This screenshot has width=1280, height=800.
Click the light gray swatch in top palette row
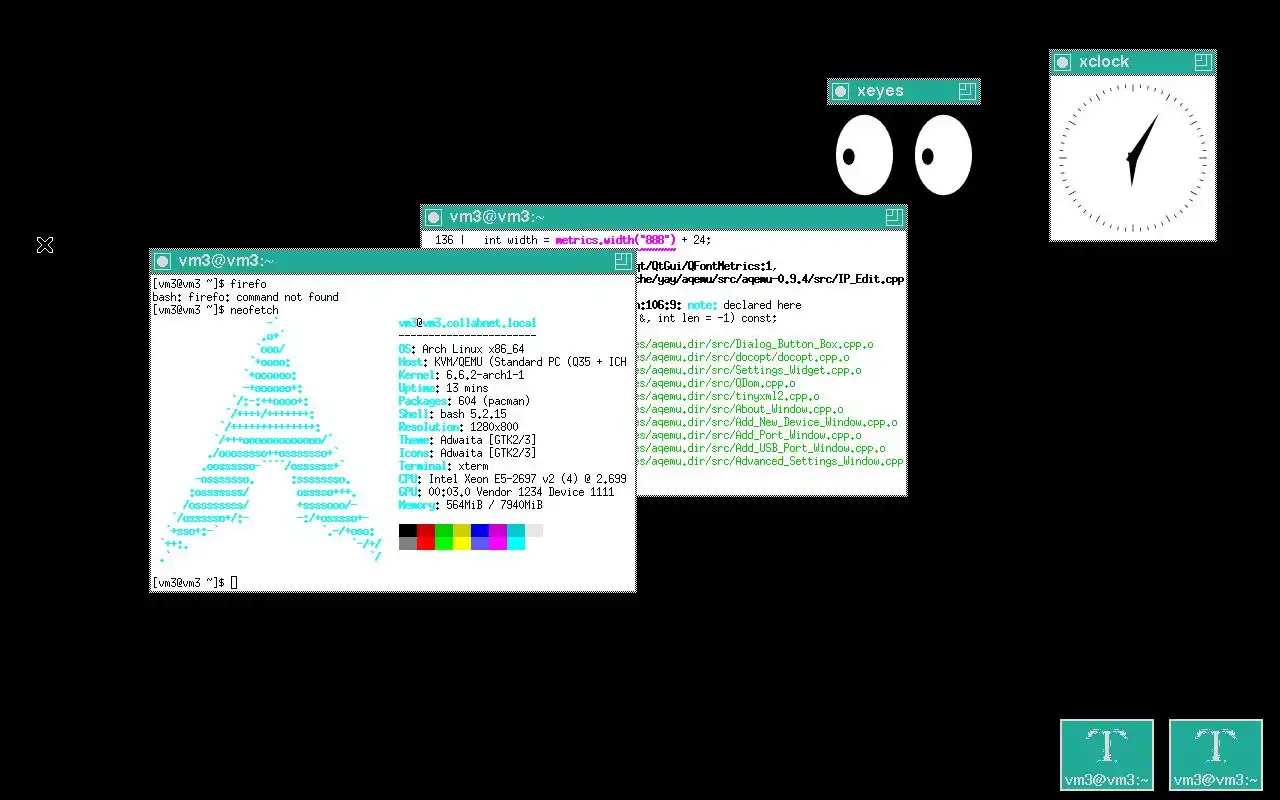(x=534, y=530)
